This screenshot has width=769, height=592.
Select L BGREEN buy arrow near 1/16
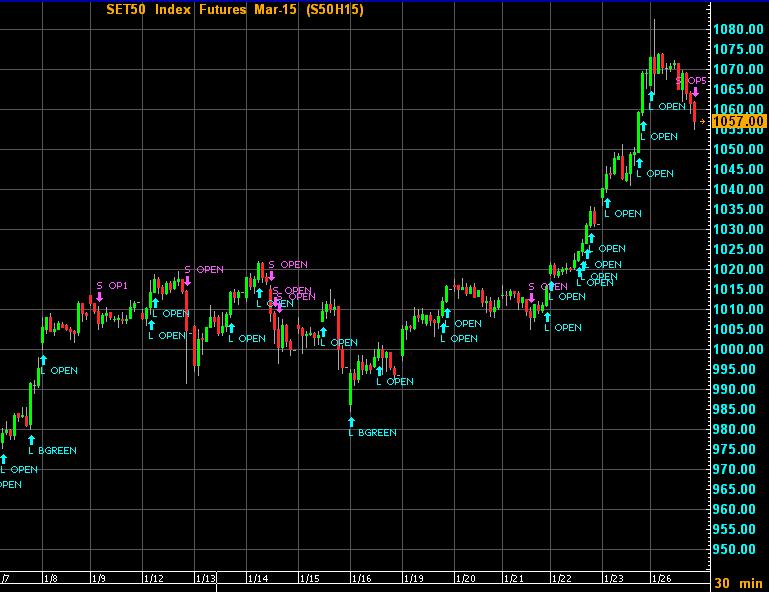[x=351, y=421]
